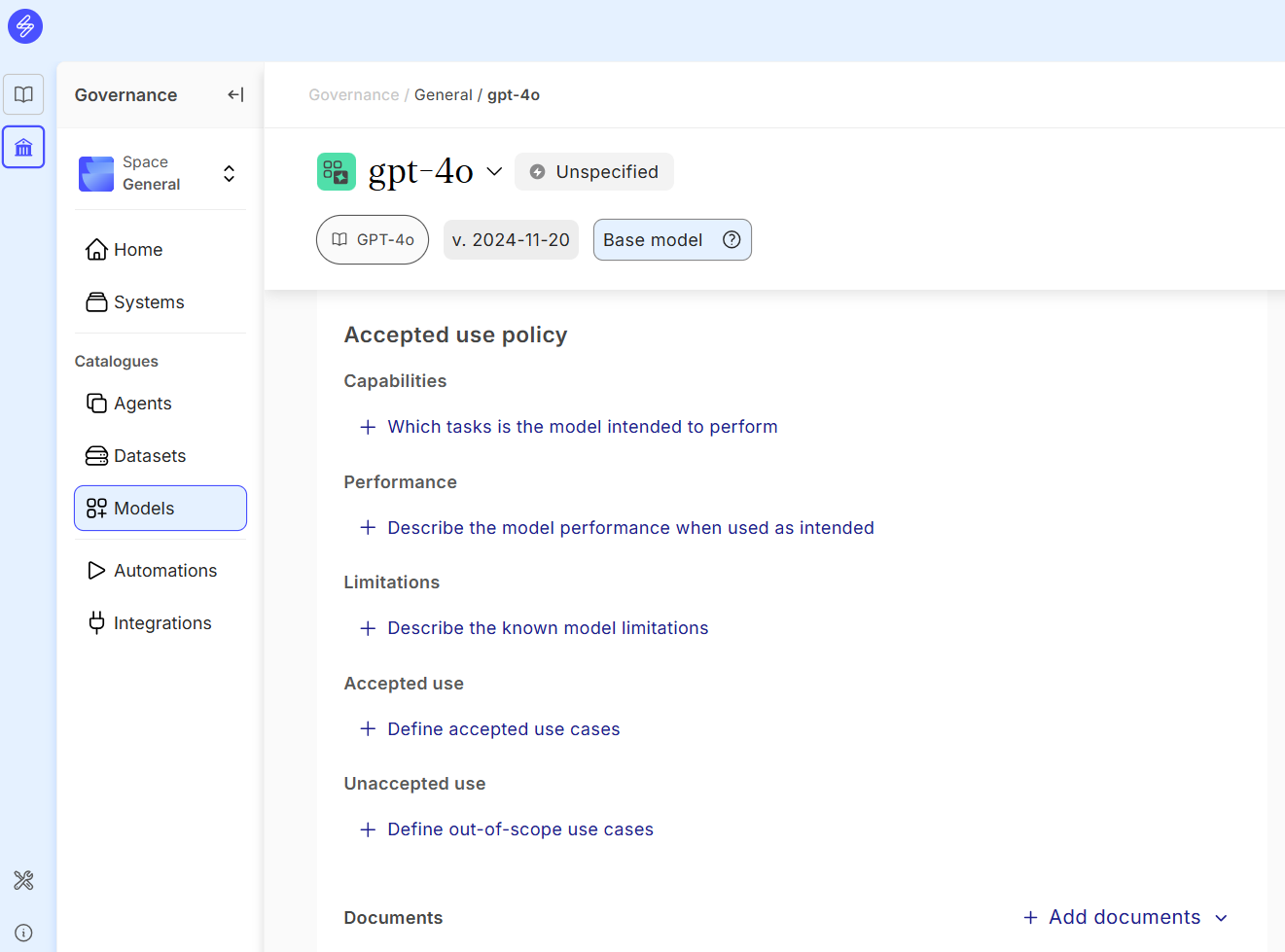Screen dimensions: 1285x952
Task: Add which tasks the model performs
Action: point(582,427)
